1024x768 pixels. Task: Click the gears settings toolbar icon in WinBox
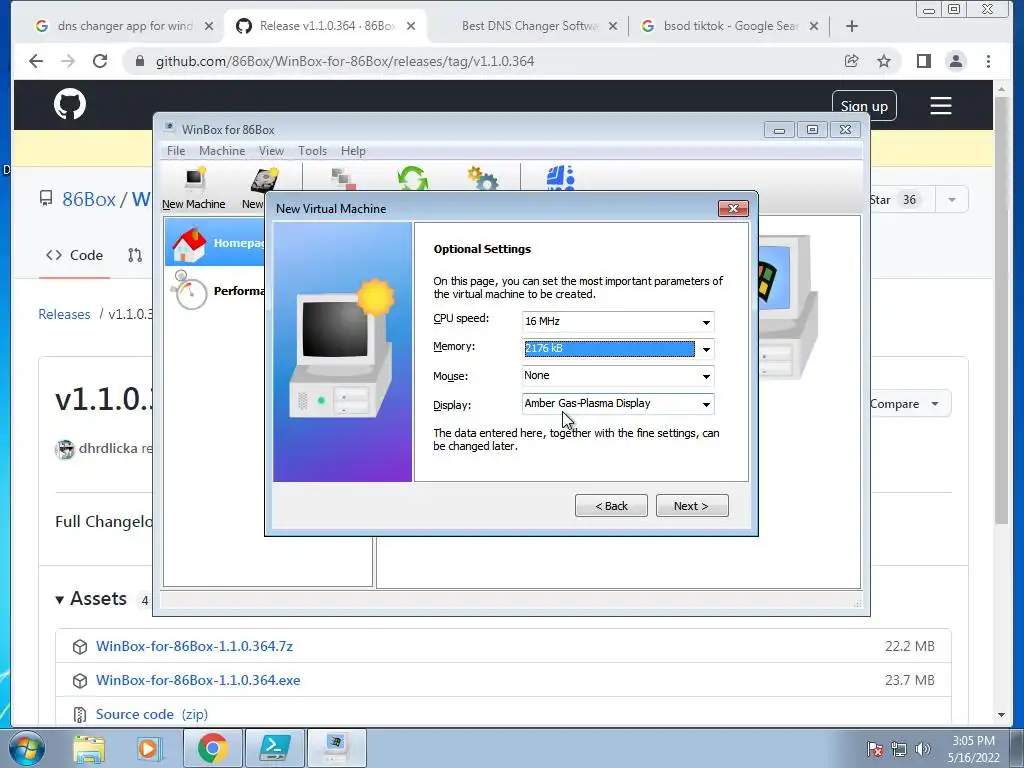[483, 178]
